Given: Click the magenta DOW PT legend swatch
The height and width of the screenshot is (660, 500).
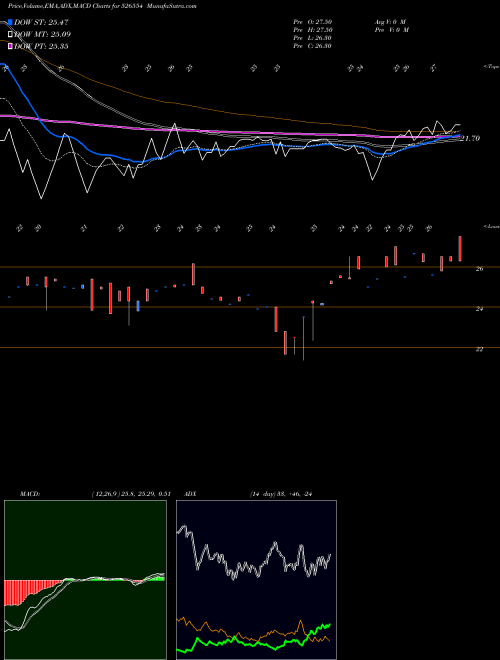Looking at the screenshot, I should tap(10, 46).
